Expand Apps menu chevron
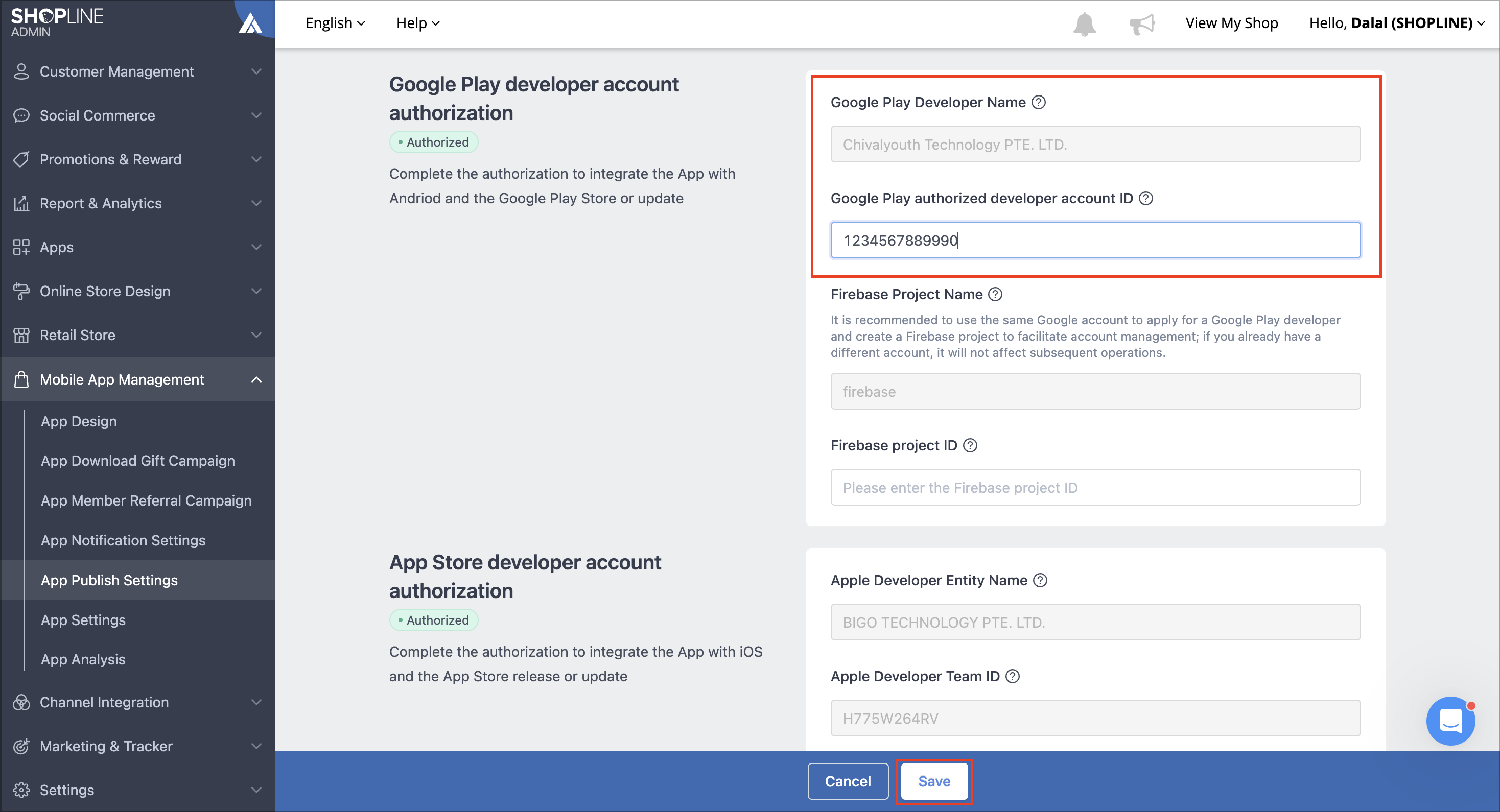 [x=256, y=247]
